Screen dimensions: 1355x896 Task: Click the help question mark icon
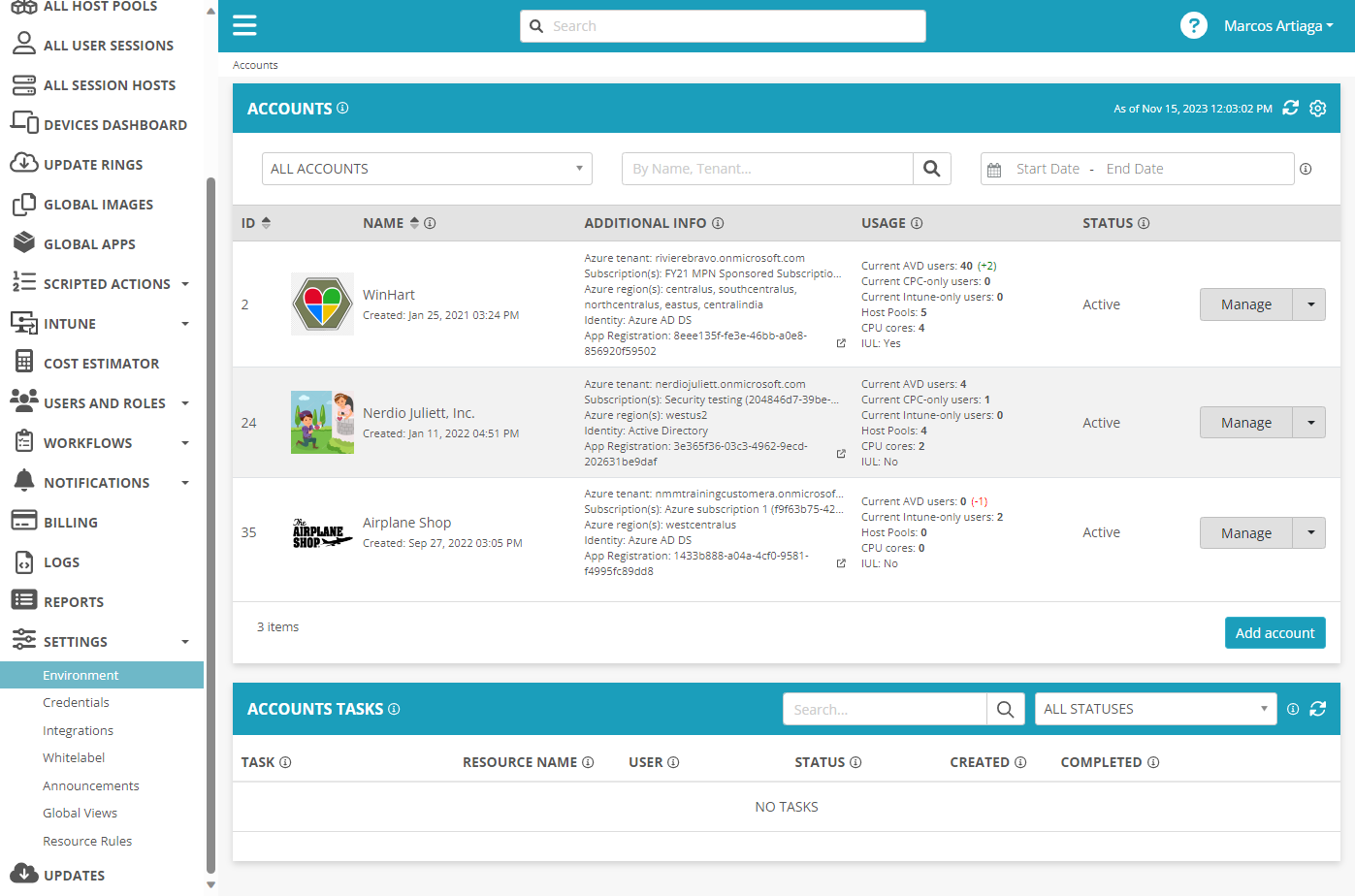click(x=1194, y=25)
